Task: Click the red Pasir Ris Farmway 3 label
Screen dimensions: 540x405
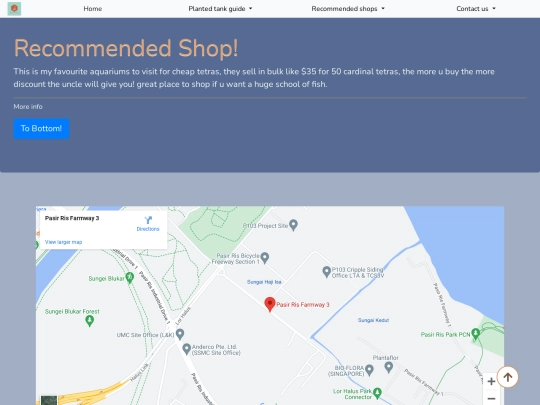Action: 303,305
